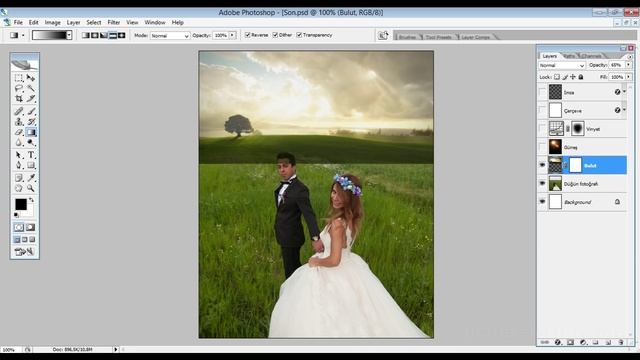Expand effects of the İmza layer
This screenshot has height=360, width=640.
pos(624,91)
